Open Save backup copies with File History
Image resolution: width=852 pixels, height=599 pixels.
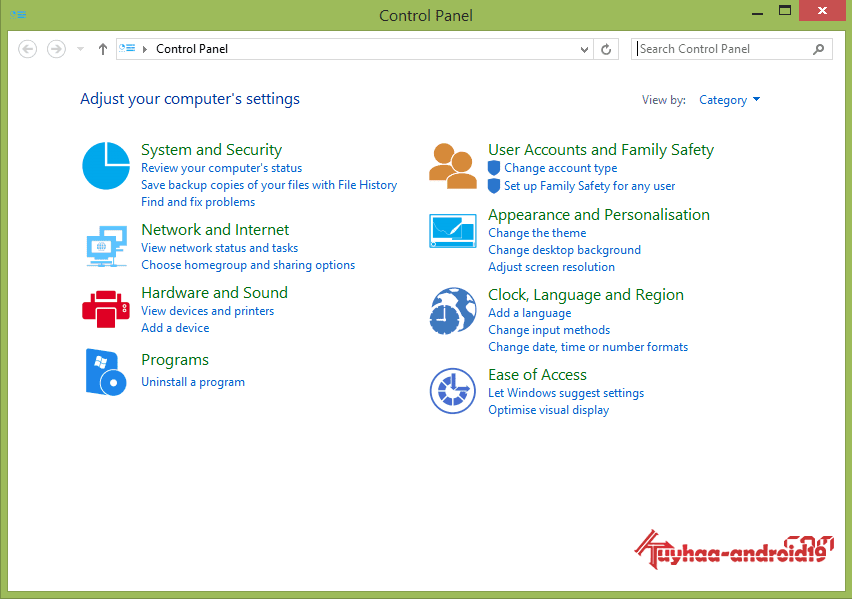[x=269, y=185]
